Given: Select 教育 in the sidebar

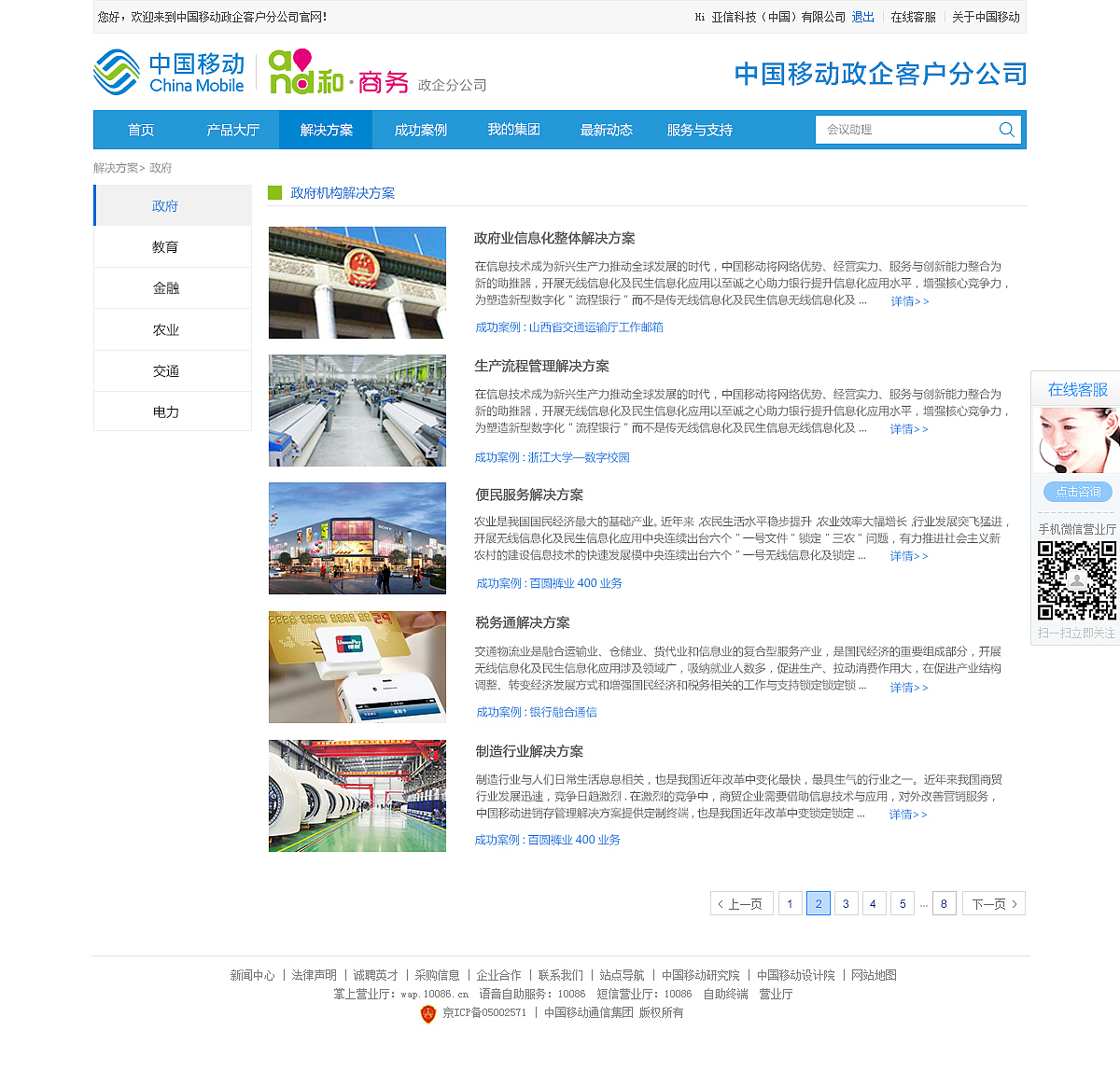Looking at the screenshot, I should tap(173, 247).
